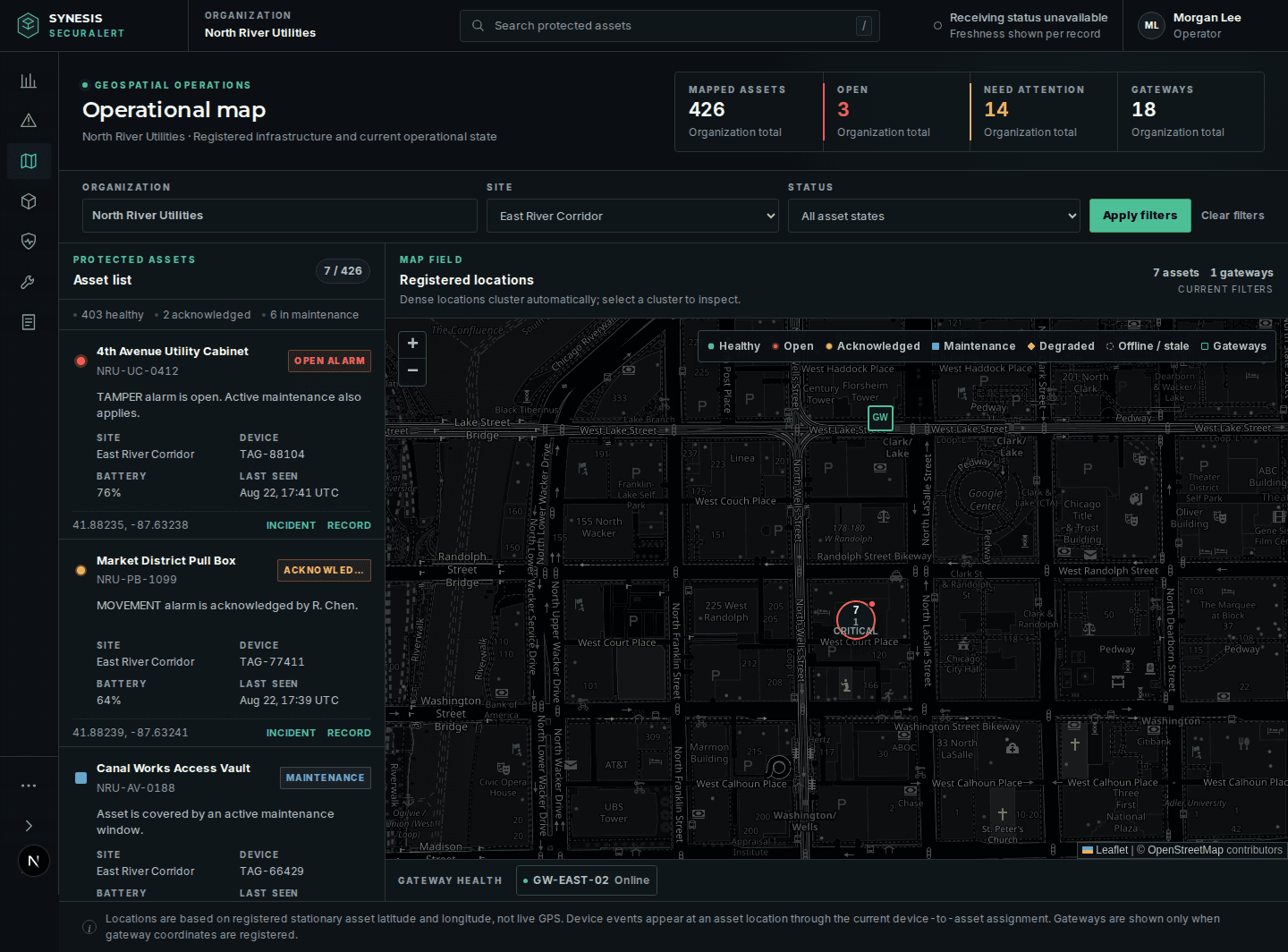The height and width of the screenshot is (952, 1288).
Task: Toggle the Healthy legend filter
Action: point(734,346)
